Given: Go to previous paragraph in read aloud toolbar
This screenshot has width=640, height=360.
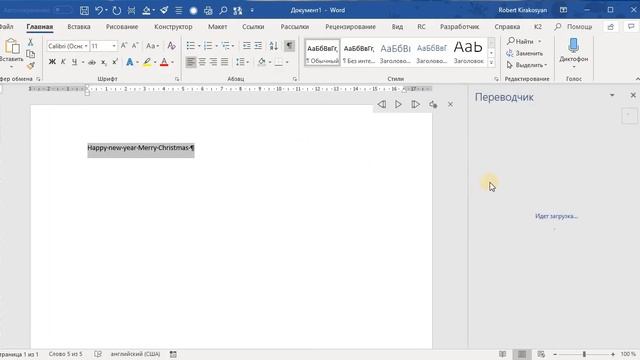Looking at the screenshot, I should (x=381, y=104).
